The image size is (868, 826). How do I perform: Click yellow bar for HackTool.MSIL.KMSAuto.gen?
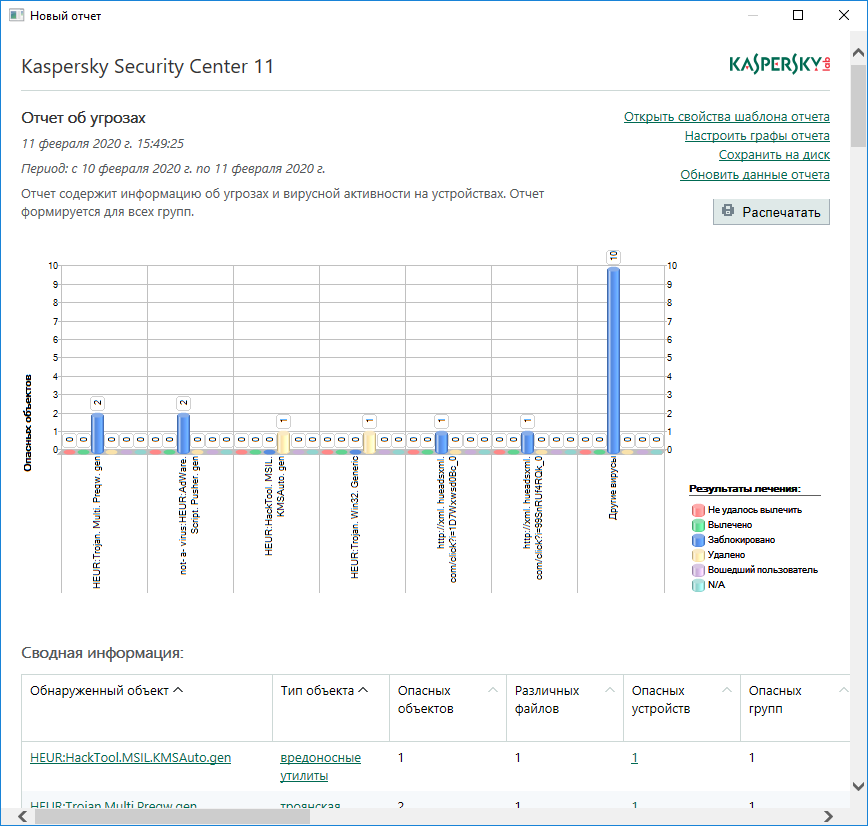pos(283,442)
